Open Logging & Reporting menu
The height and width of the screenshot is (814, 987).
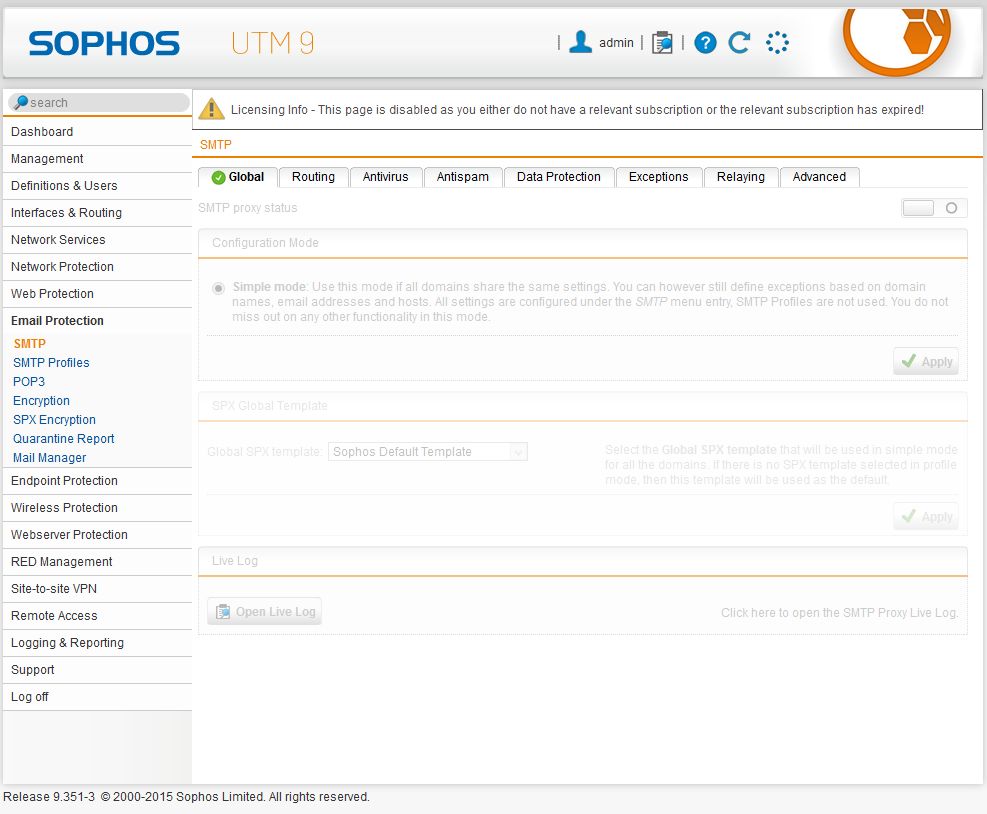(x=97, y=643)
